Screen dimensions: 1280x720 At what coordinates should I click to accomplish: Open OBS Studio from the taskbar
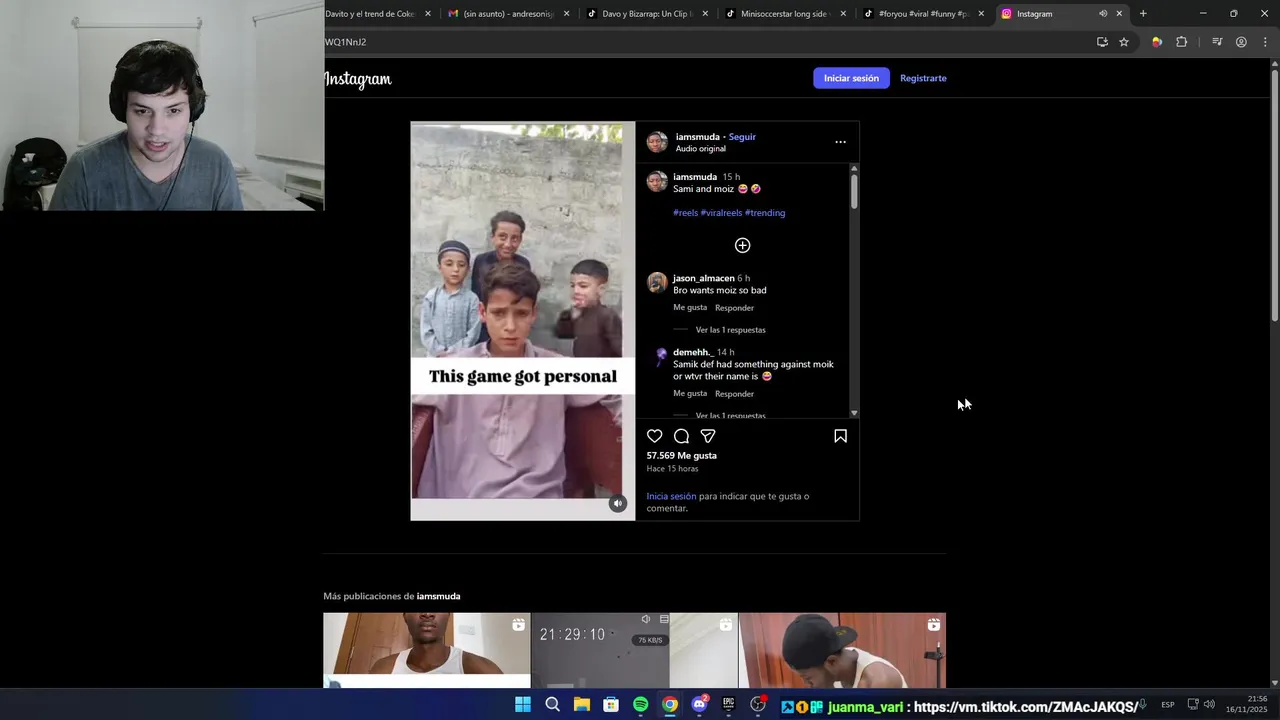758,705
